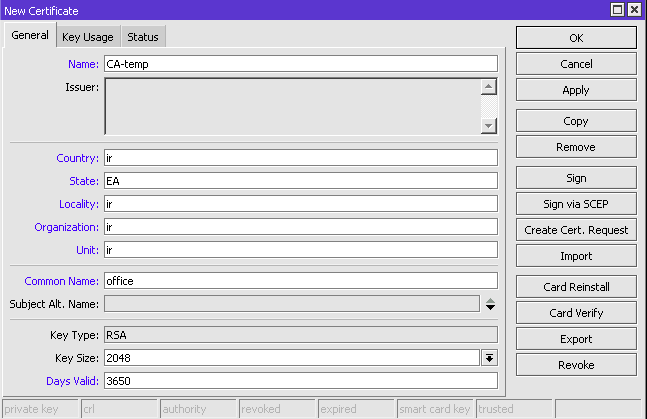647x419 pixels.
Task: Click the Sign button
Action: click(x=576, y=178)
